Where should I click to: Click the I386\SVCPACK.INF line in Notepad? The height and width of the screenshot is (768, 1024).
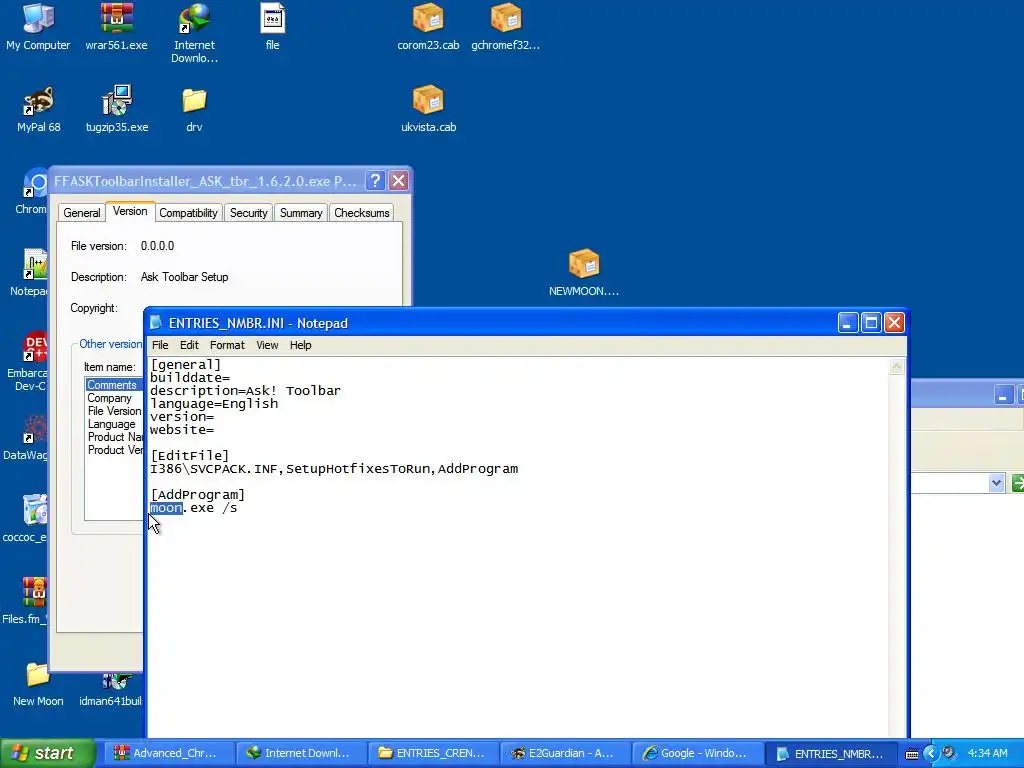(x=334, y=469)
